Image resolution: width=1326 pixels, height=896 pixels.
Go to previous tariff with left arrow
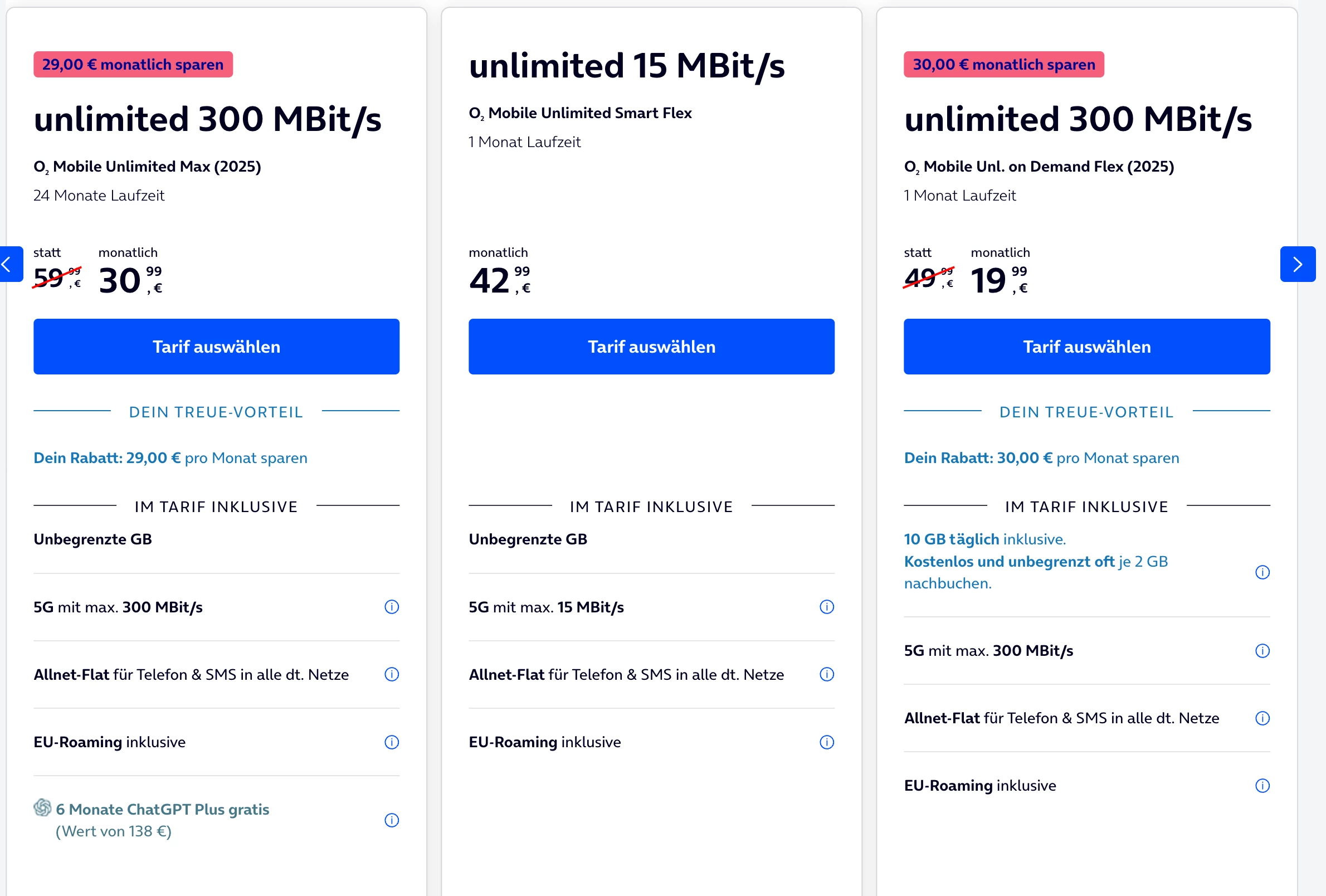(x=9, y=264)
